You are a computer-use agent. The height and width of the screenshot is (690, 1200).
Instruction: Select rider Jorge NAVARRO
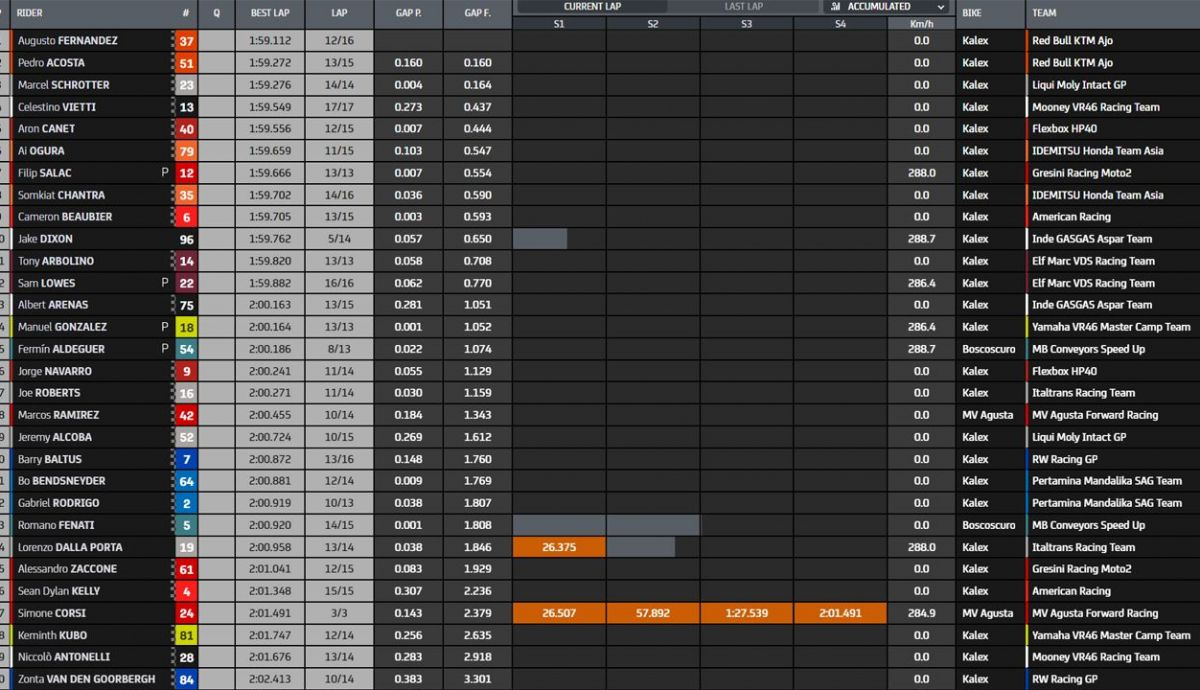tap(55, 371)
